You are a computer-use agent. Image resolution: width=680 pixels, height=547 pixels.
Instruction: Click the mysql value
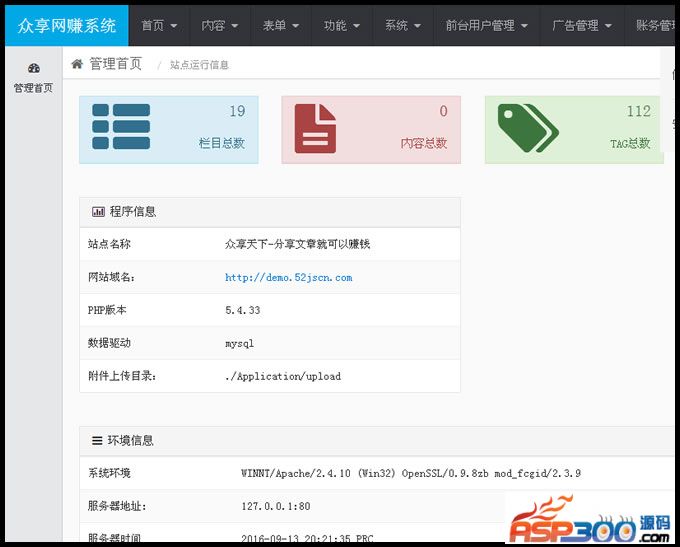[x=239, y=344]
